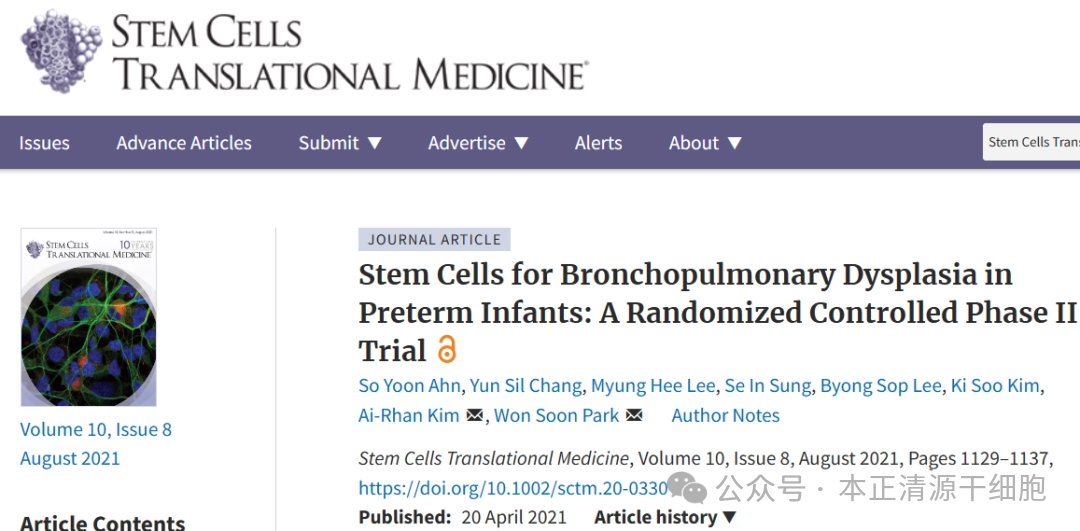Click the search input field
The height and width of the screenshot is (531, 1080).
[1032, 142]
